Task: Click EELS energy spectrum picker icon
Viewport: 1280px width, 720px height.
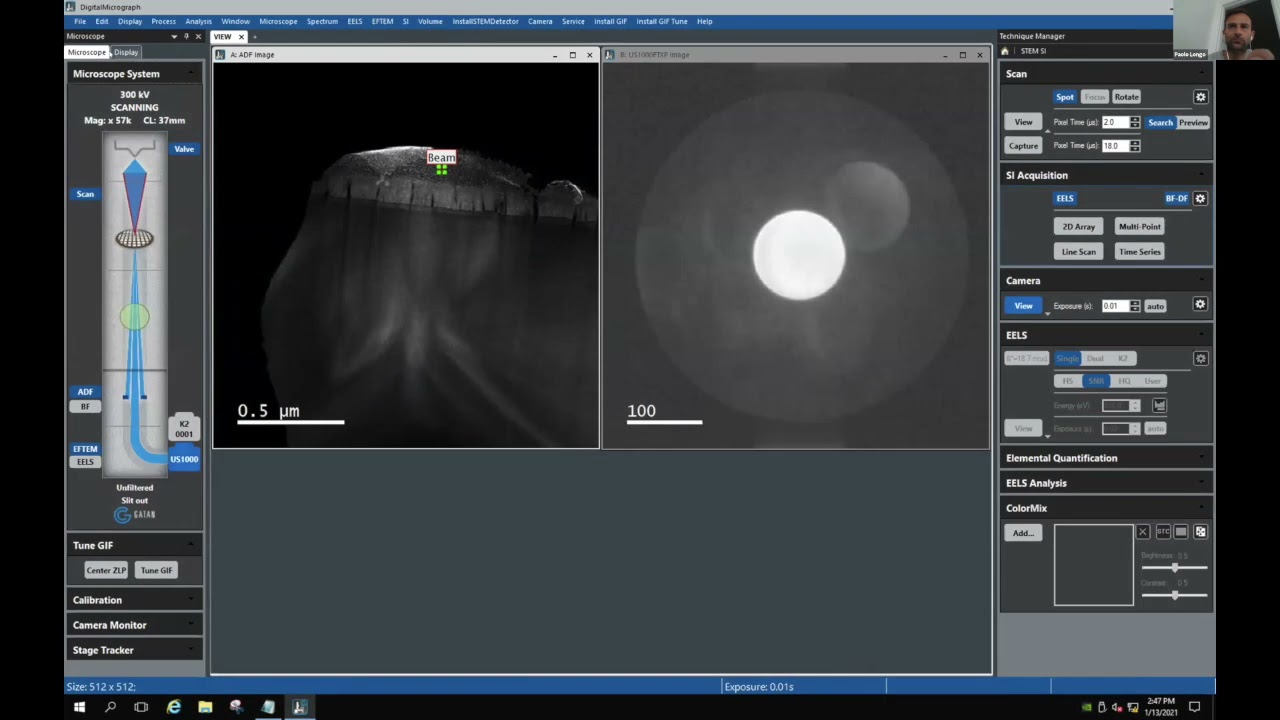Action: coord(1159,405)
